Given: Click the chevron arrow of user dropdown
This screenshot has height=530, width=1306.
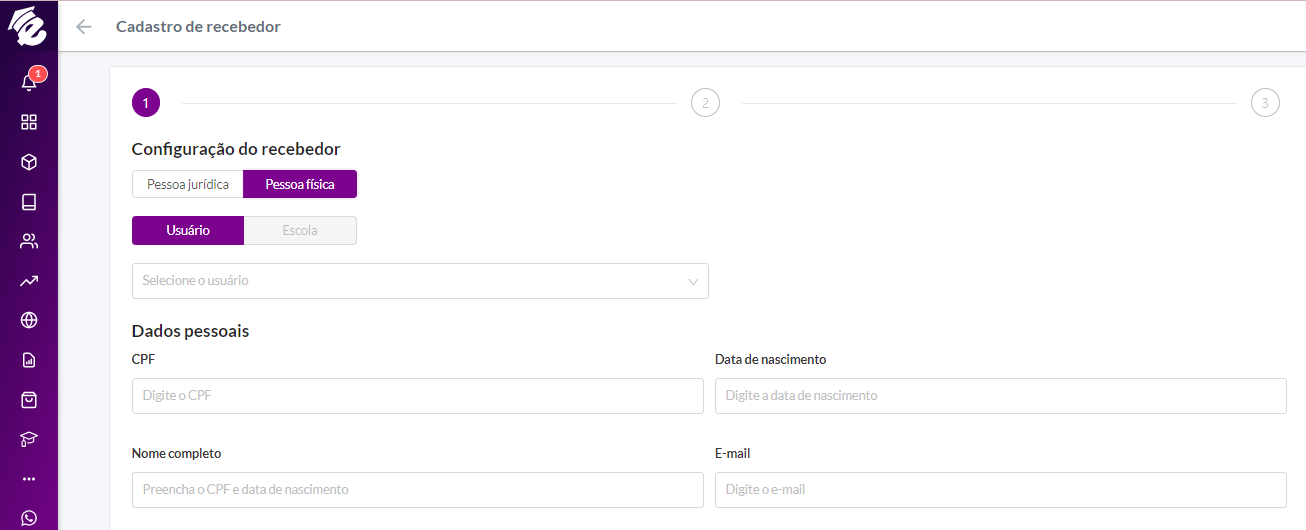Looking at the screenshot, I should [693, 282].
